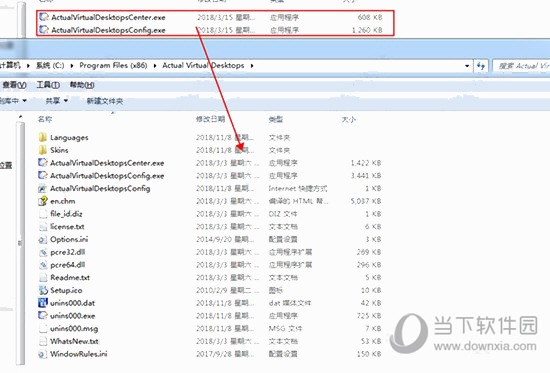Open the 共享 dropdown in toolbar
The width and height of the screenshot is (550, 373).
[56, 101]
